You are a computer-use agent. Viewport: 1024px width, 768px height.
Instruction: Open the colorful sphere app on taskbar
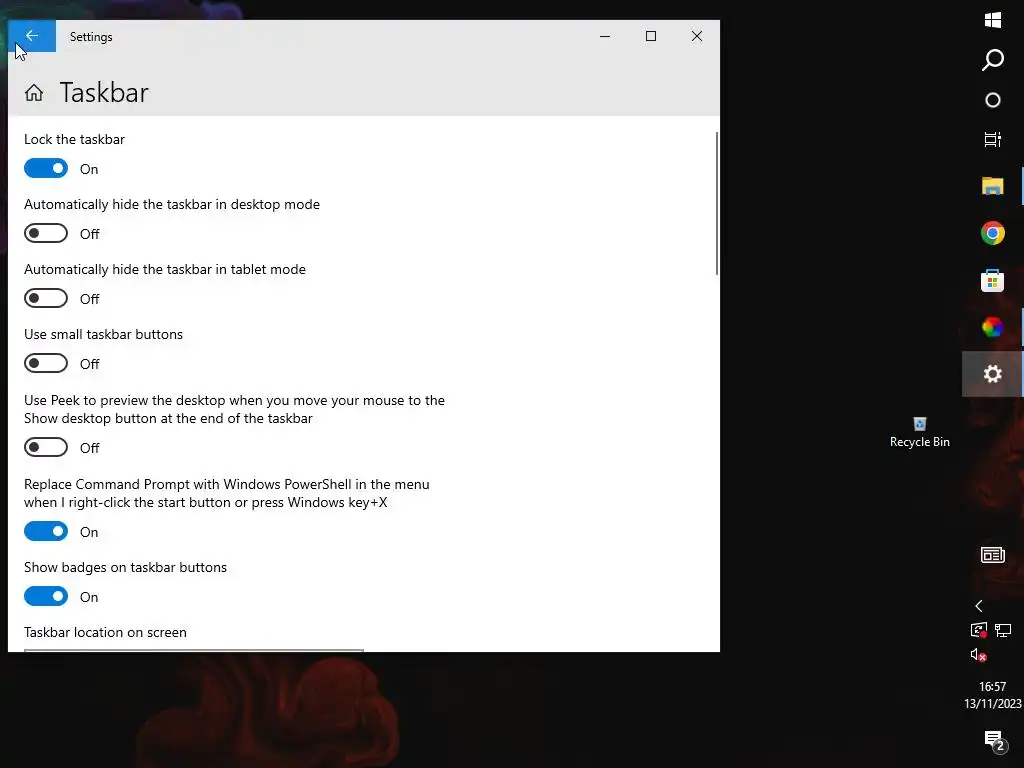pyautogui.click(x=993, y=327)
